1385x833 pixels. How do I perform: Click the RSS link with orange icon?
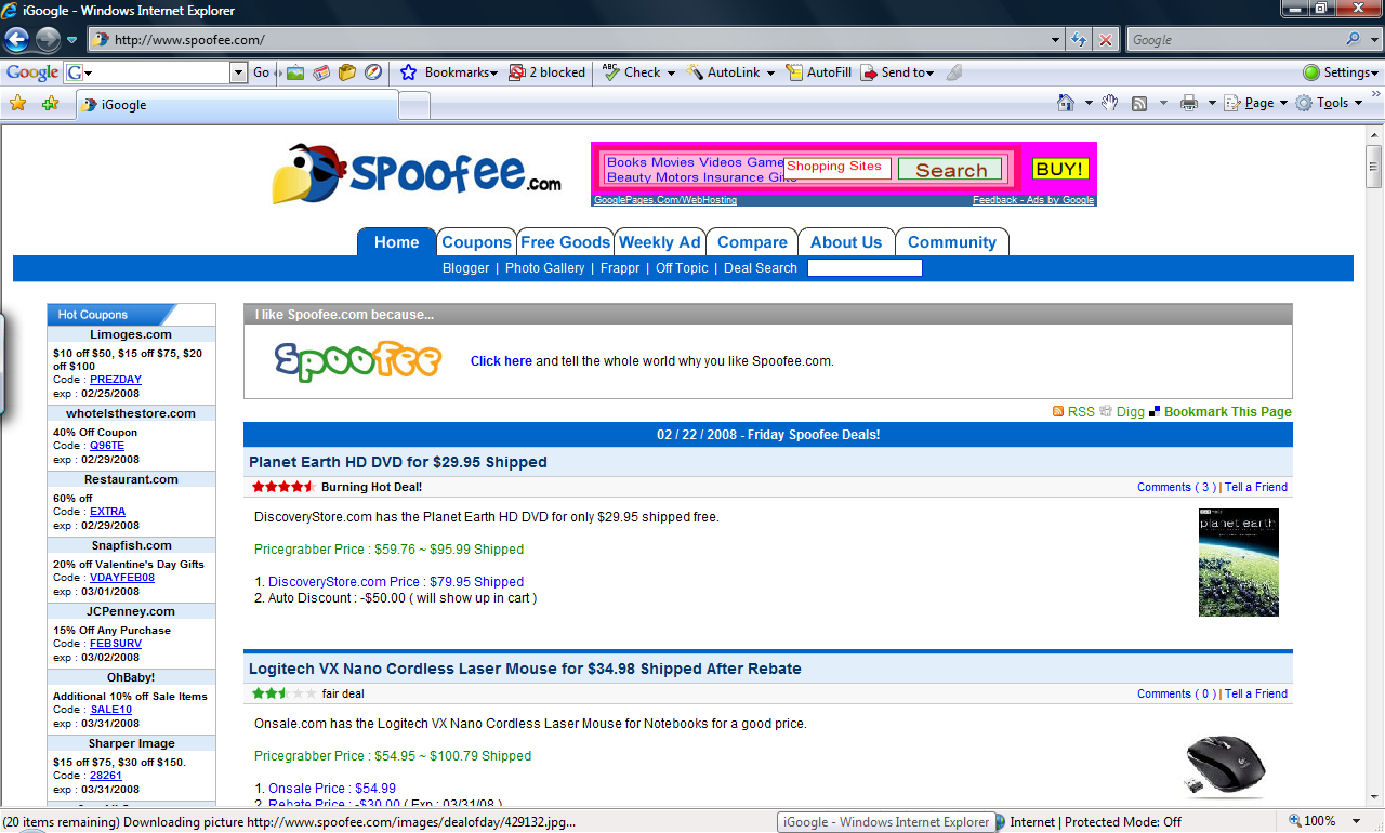pyautogui.click(x=1074, y=411)
